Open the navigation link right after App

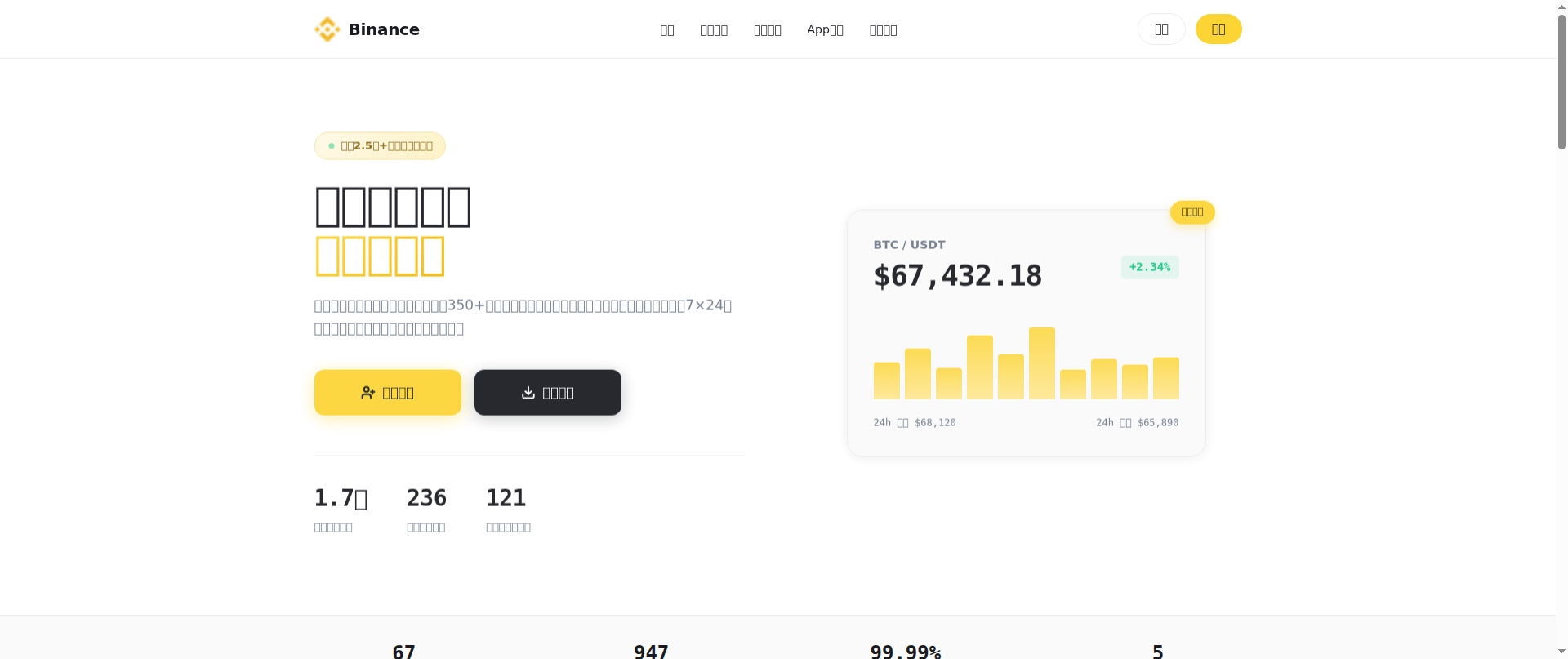(x=883, y=30)
